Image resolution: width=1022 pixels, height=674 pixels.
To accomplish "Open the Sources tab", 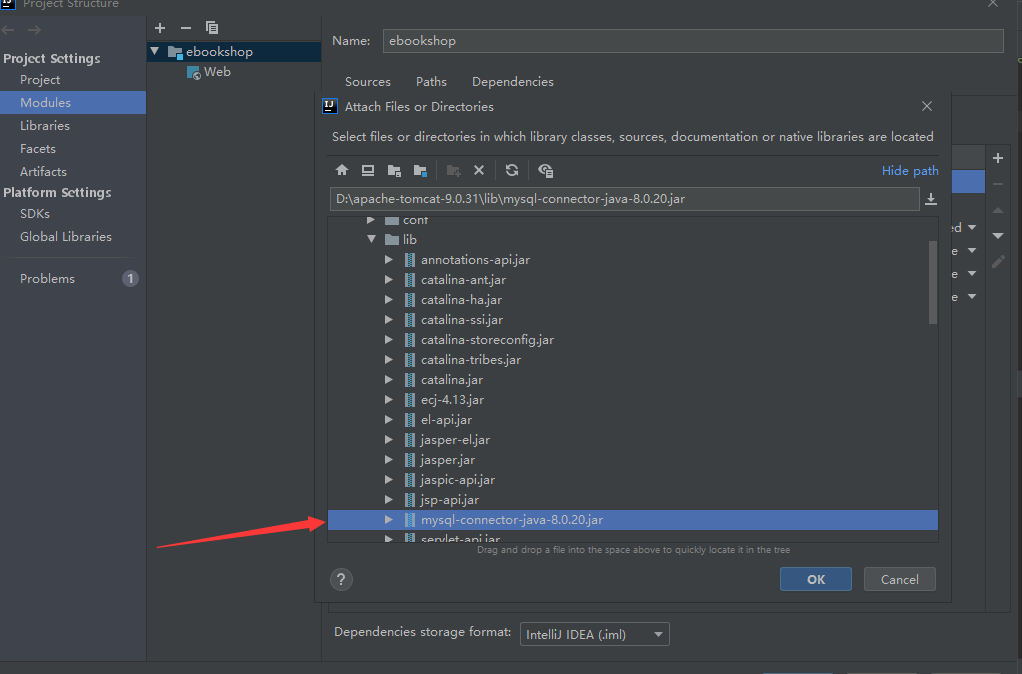I will (367, 81).
